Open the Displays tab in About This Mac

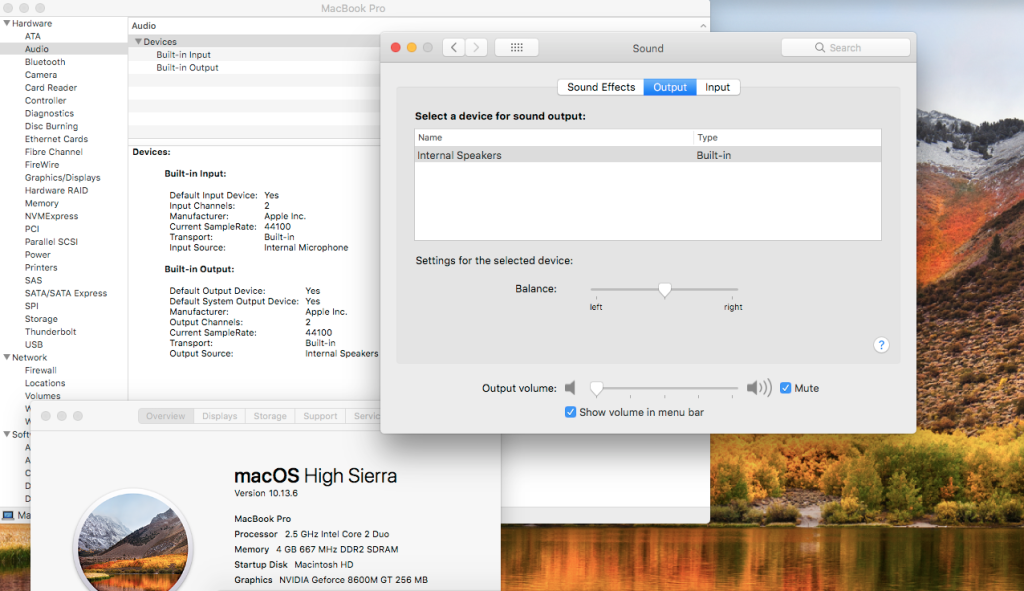coord(219,415)
